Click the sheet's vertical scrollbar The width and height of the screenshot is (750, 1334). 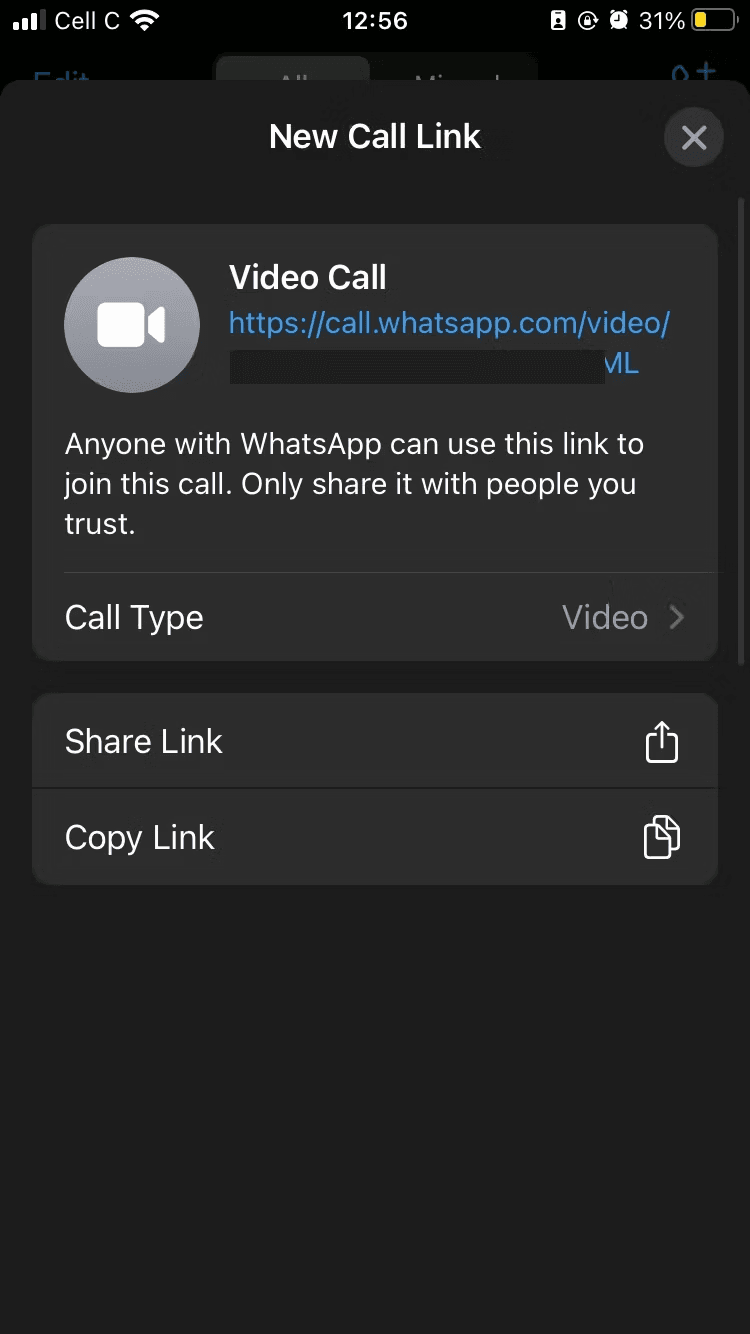(741, 430)
